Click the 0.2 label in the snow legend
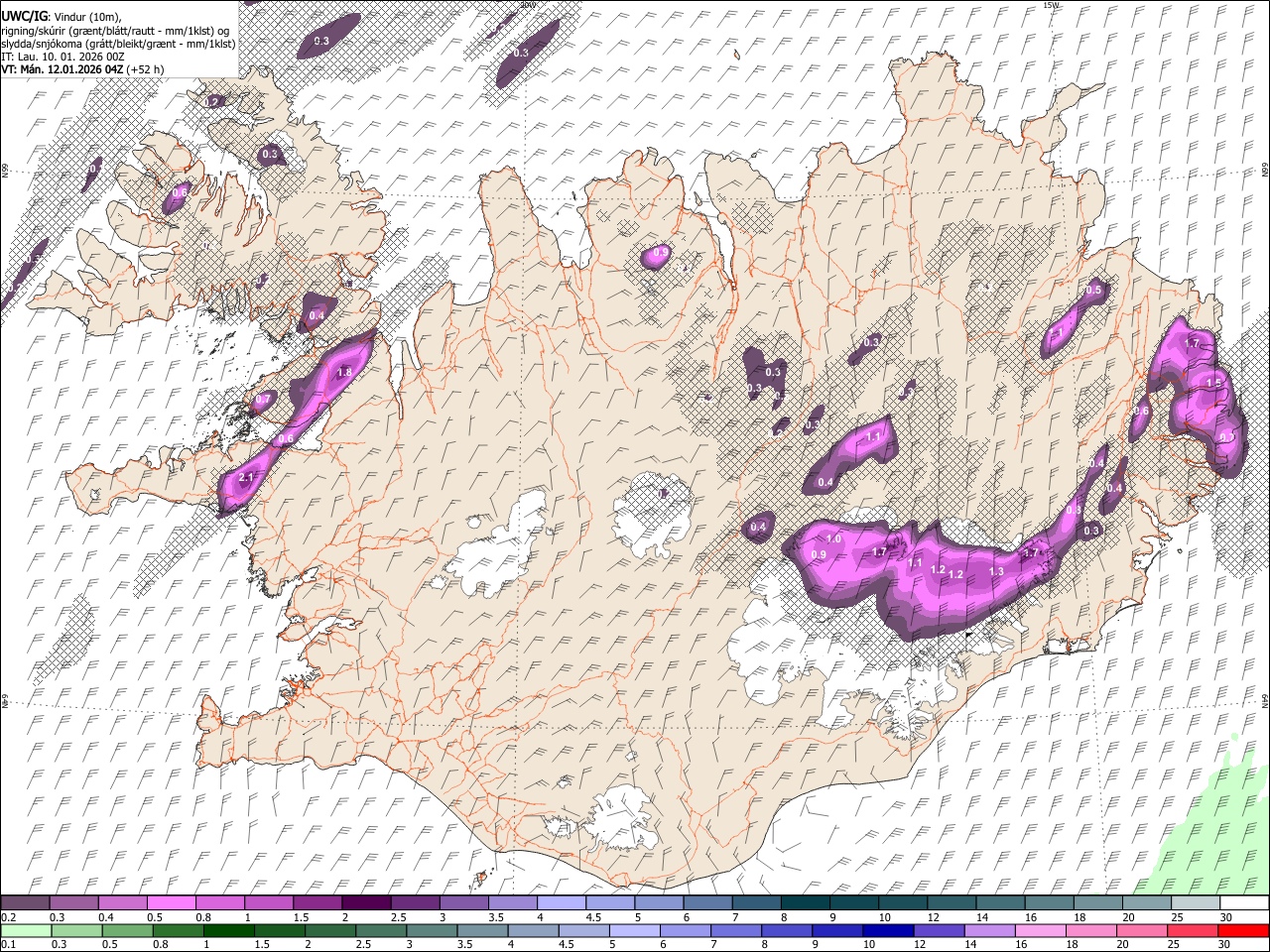The image size is (1270, 952). coord(8,917)
